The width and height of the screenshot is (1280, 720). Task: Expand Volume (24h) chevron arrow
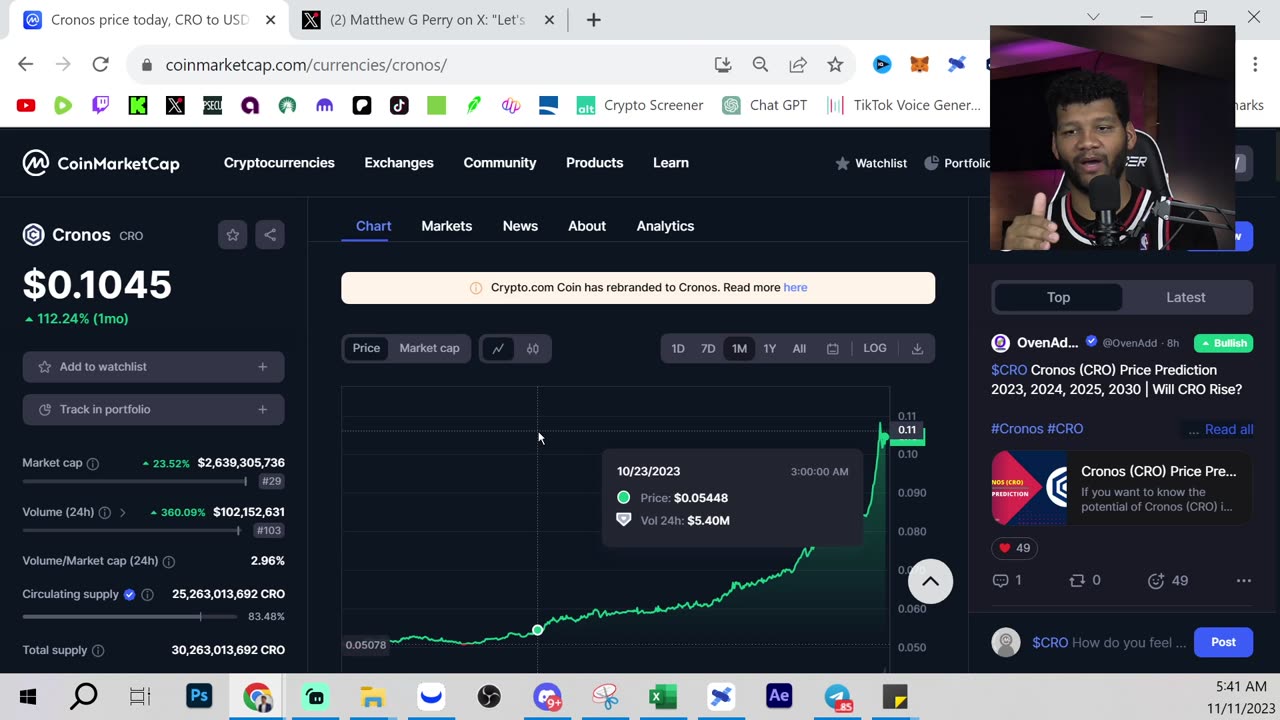[x=123, y=512]
